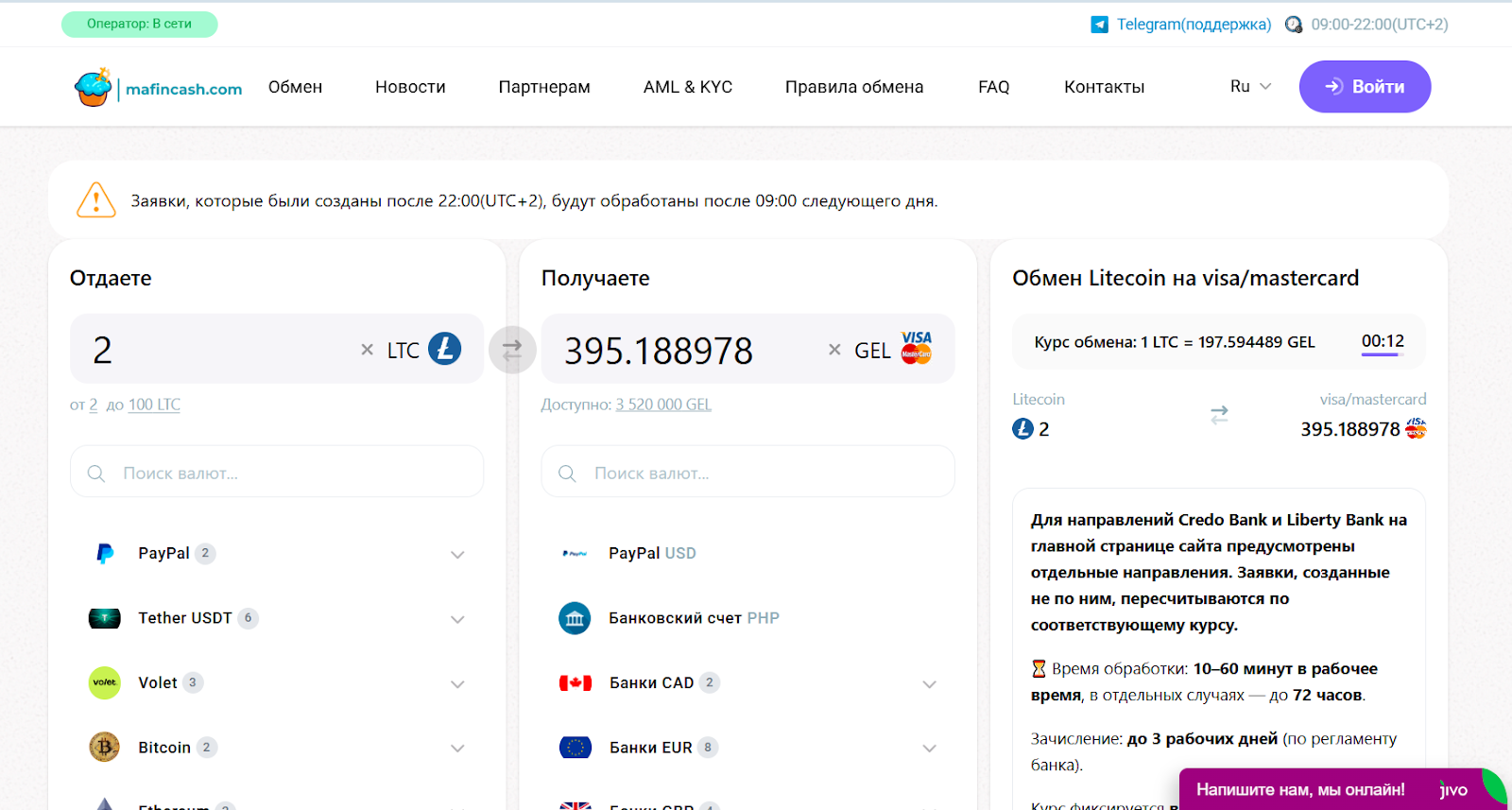Open the Новости menu item

410,87
